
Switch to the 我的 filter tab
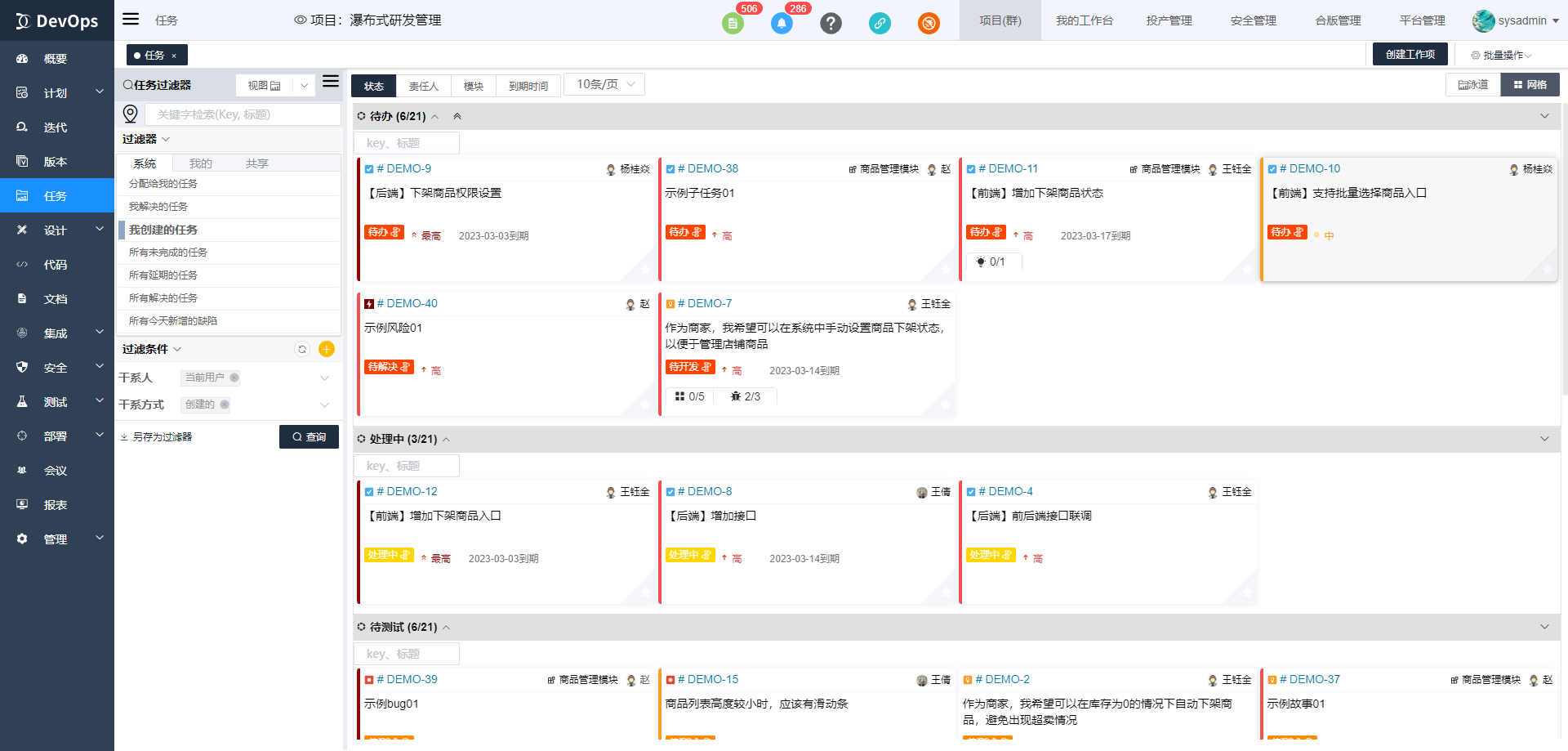coord(200,163)
